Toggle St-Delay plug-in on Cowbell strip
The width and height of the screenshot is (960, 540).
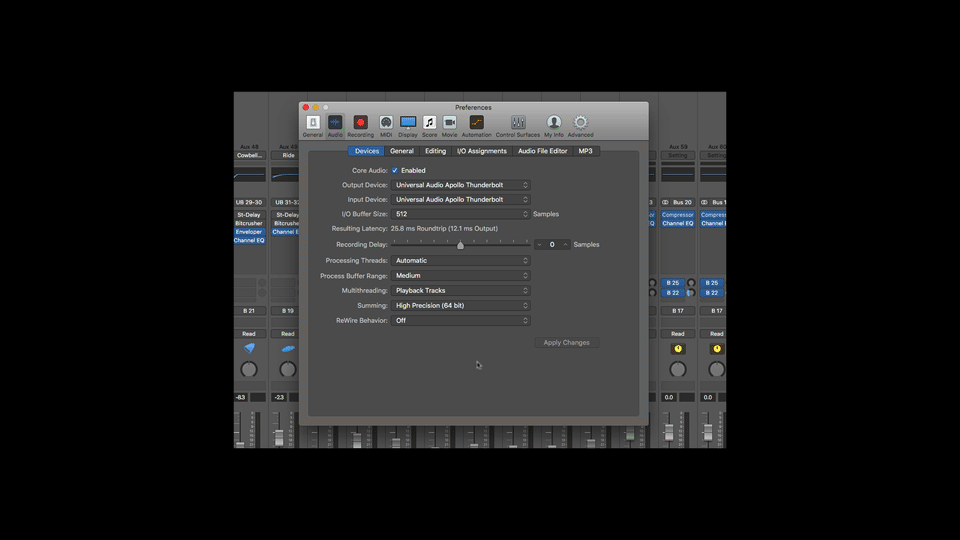249,215
